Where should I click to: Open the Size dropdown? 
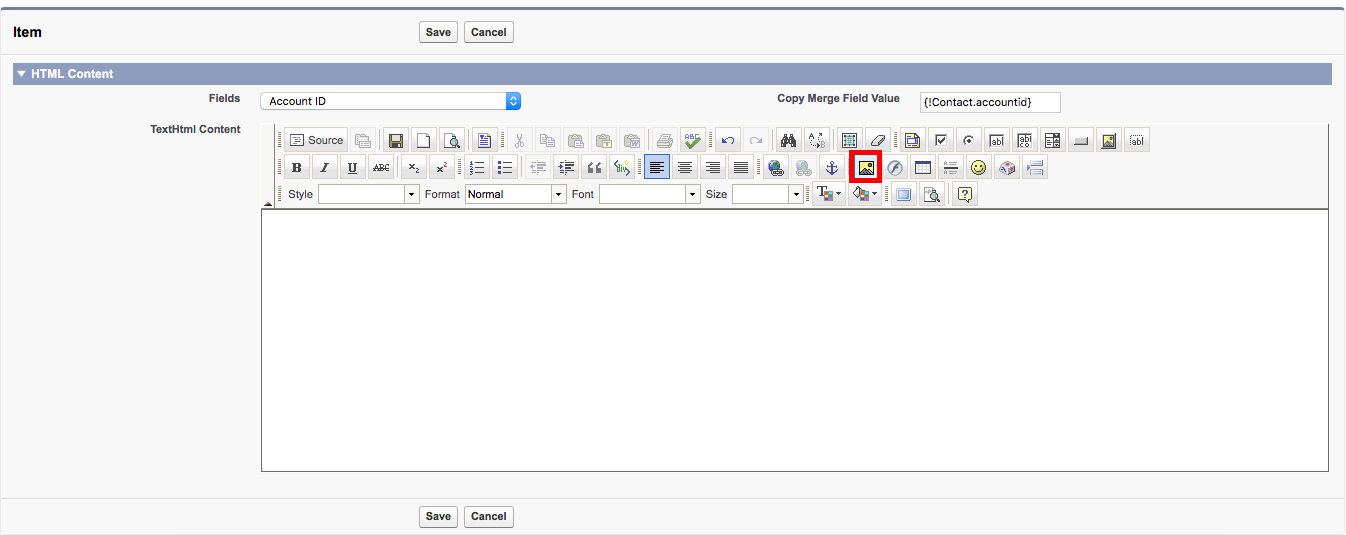tap(767, 194)
